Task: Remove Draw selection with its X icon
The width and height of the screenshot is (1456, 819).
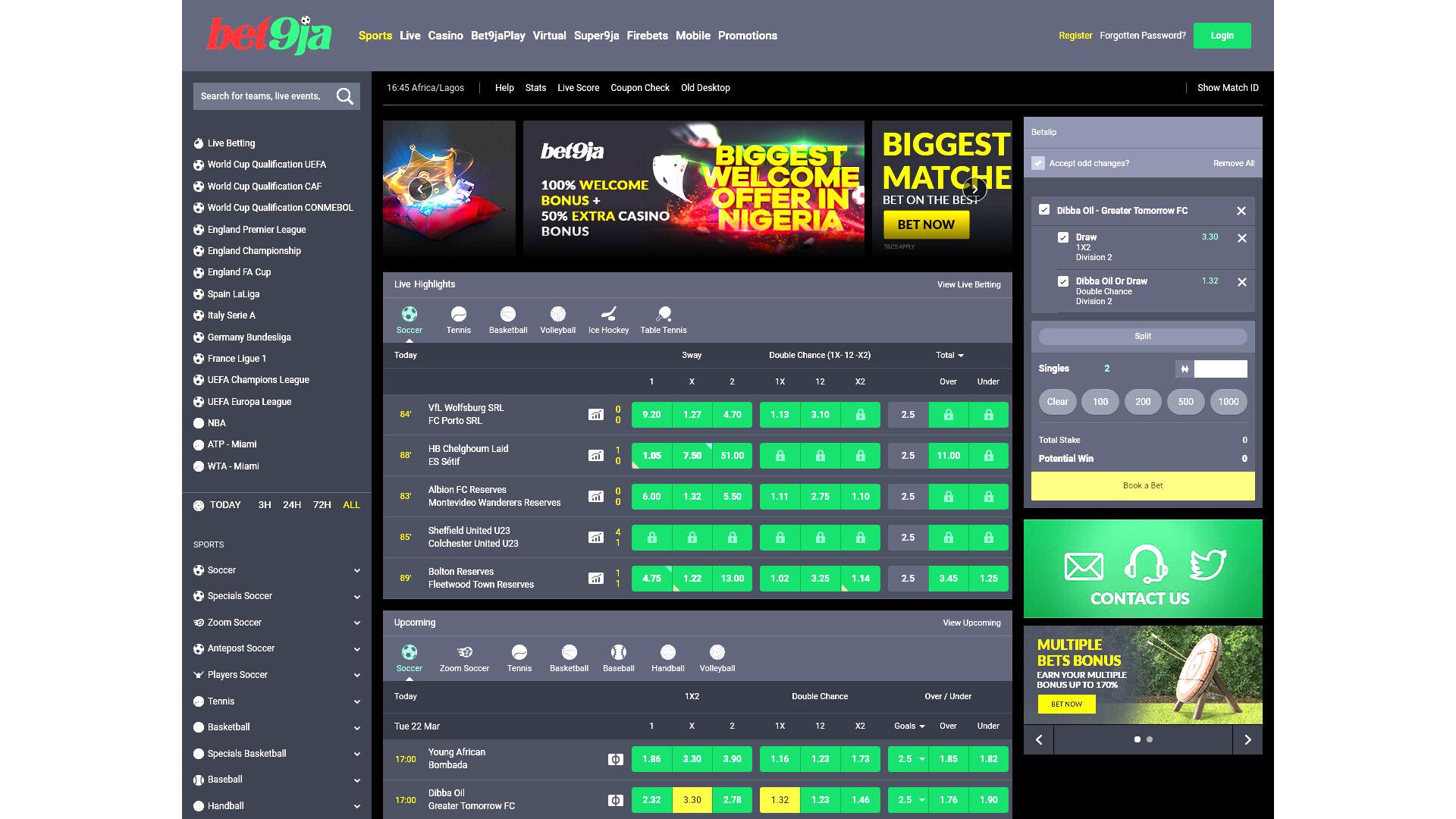Action: (1242, 238)
